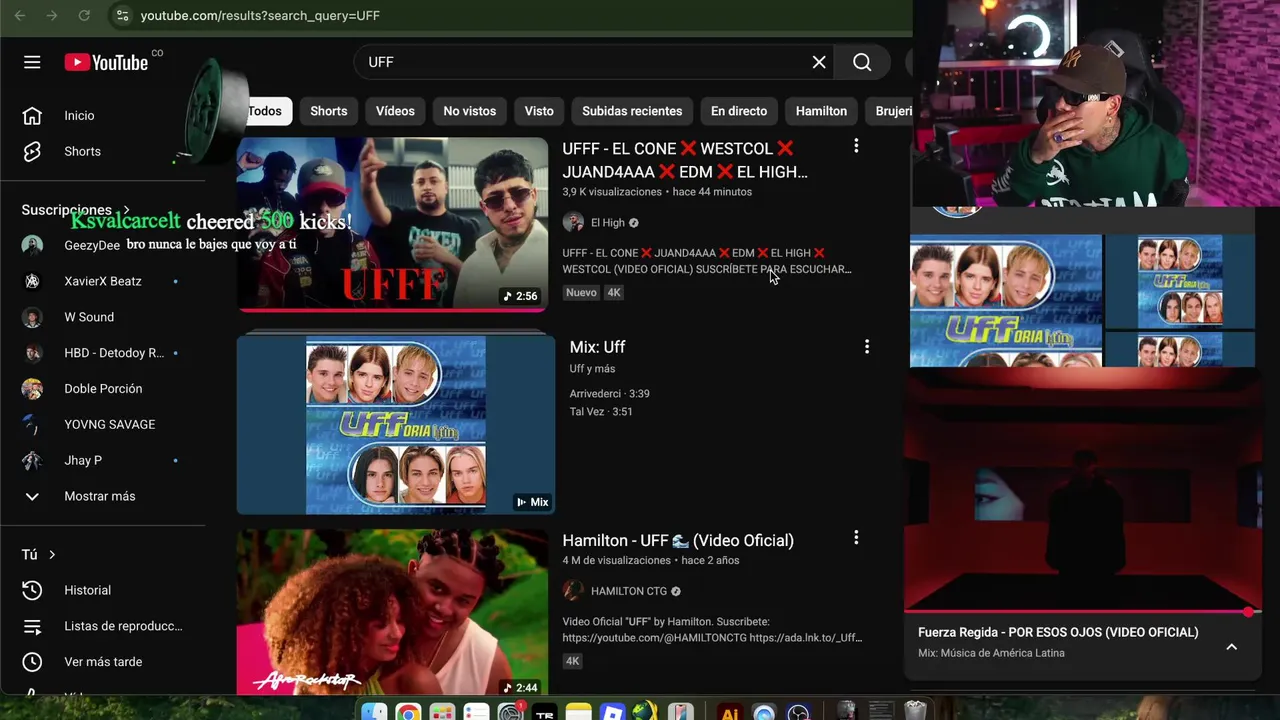Click the HAMILTON CTG channel avatar
Screen dimensions: 1280x720
point(573,591)
